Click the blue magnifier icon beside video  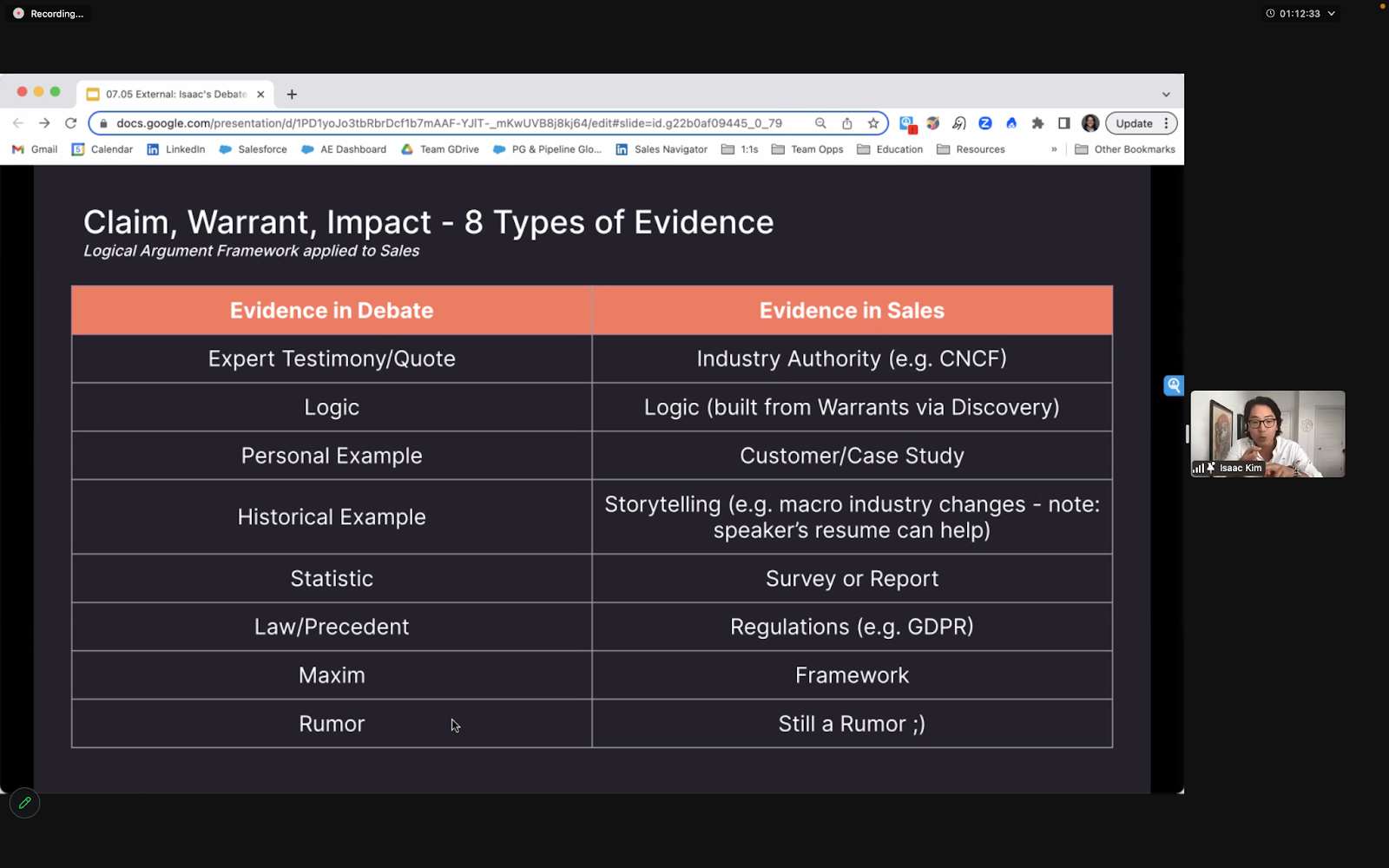[x=1173, y=385]
